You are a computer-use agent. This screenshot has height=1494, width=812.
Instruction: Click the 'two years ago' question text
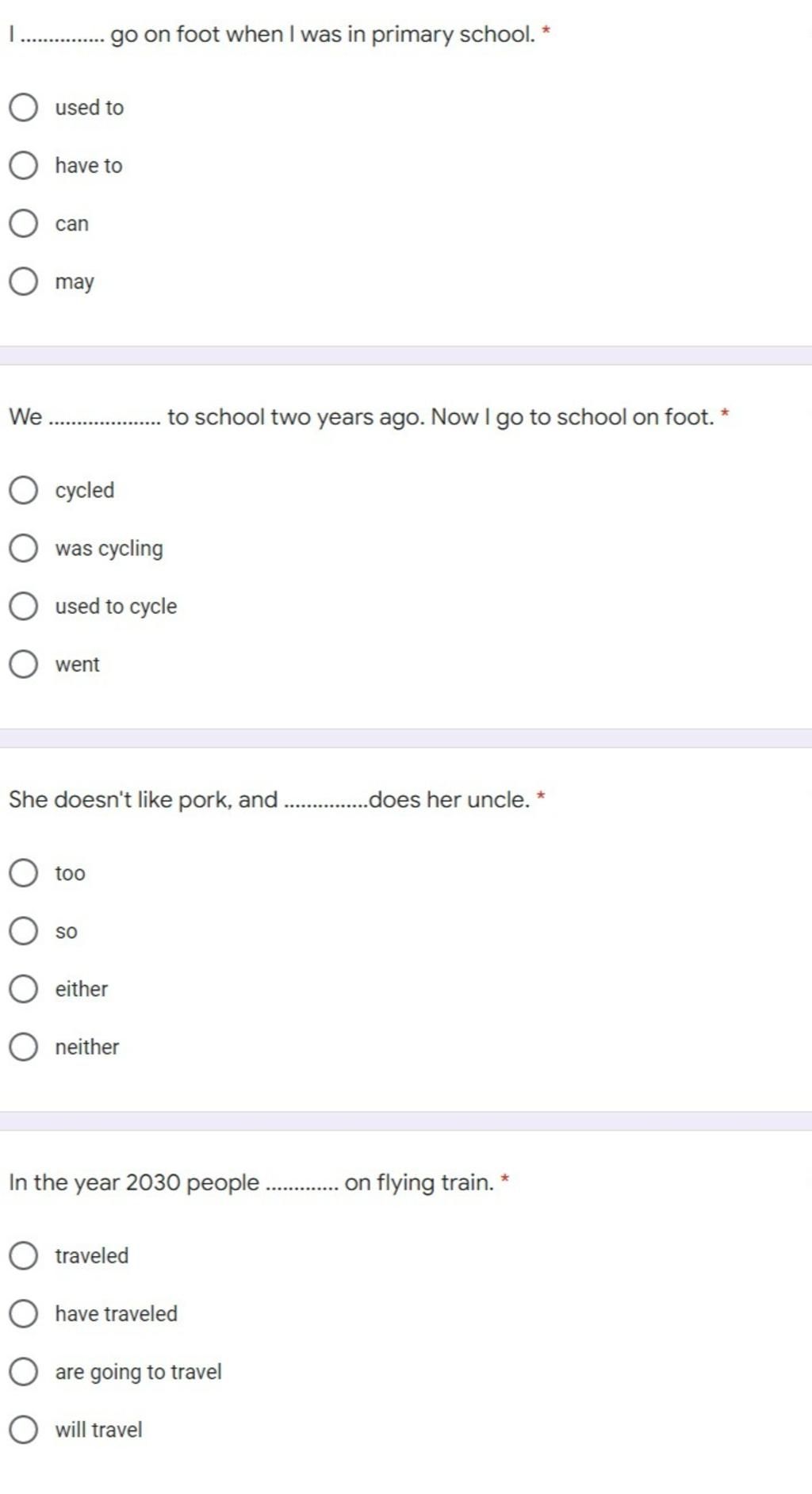tap(365, 417)
